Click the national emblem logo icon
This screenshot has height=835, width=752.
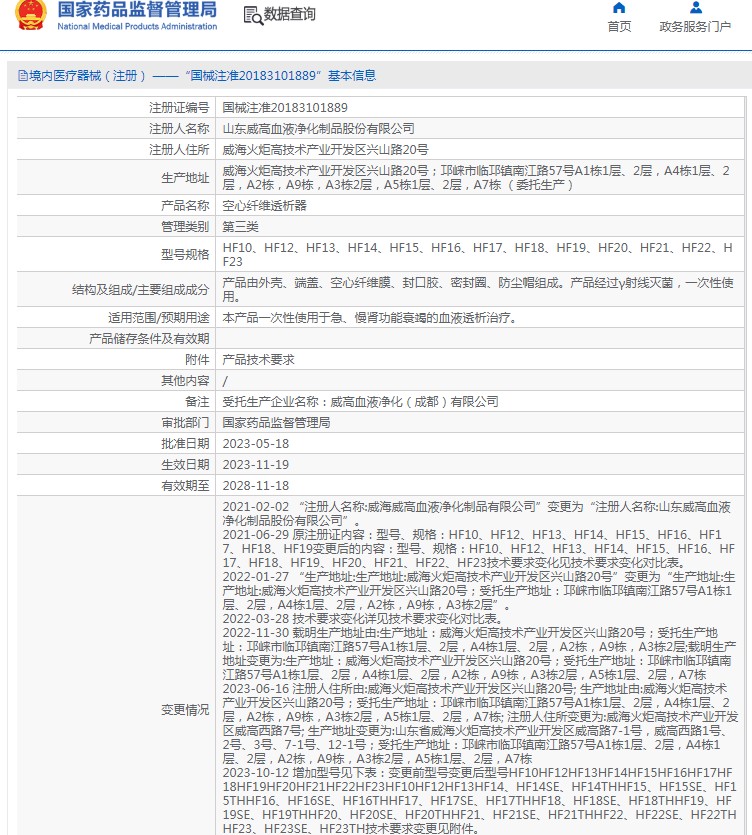click(31, 15)
